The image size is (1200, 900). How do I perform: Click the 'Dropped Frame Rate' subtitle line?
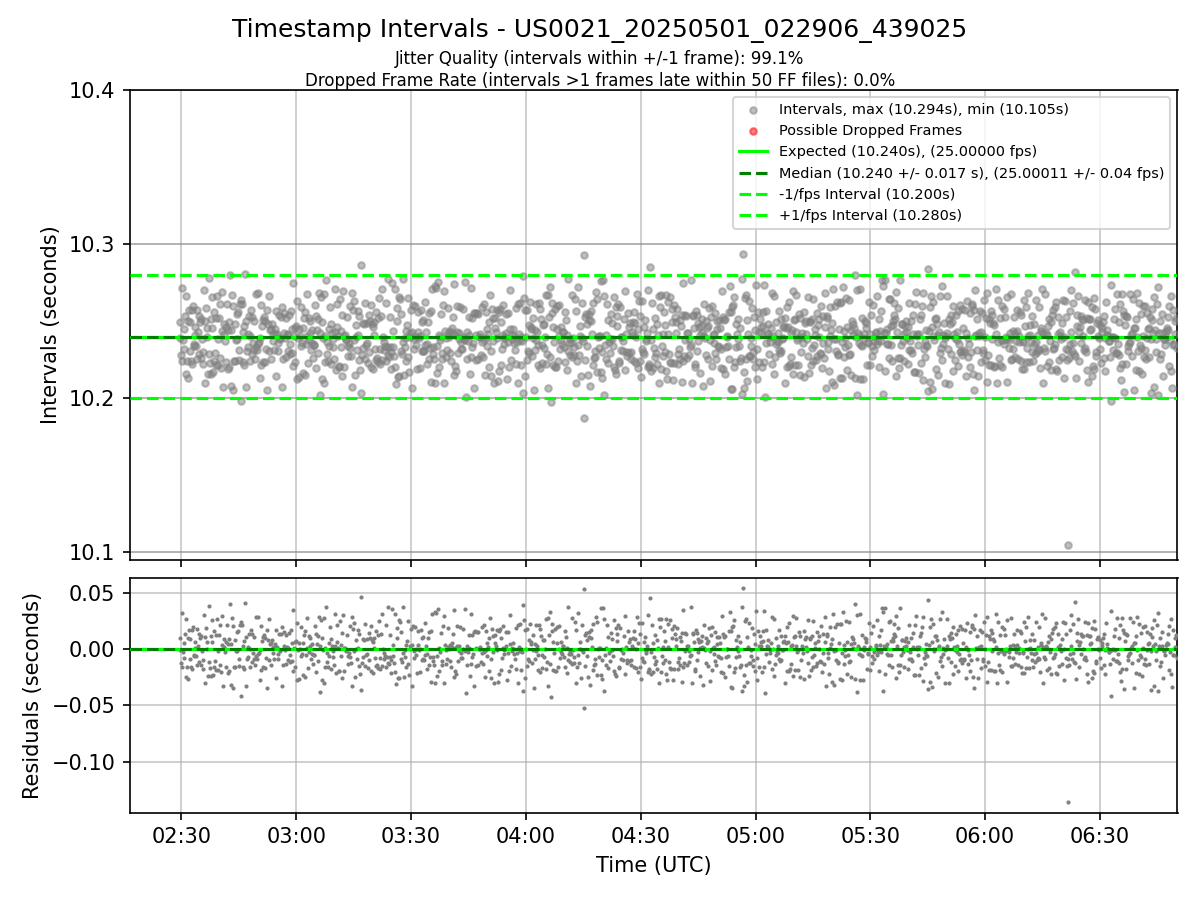coord(599,80)
